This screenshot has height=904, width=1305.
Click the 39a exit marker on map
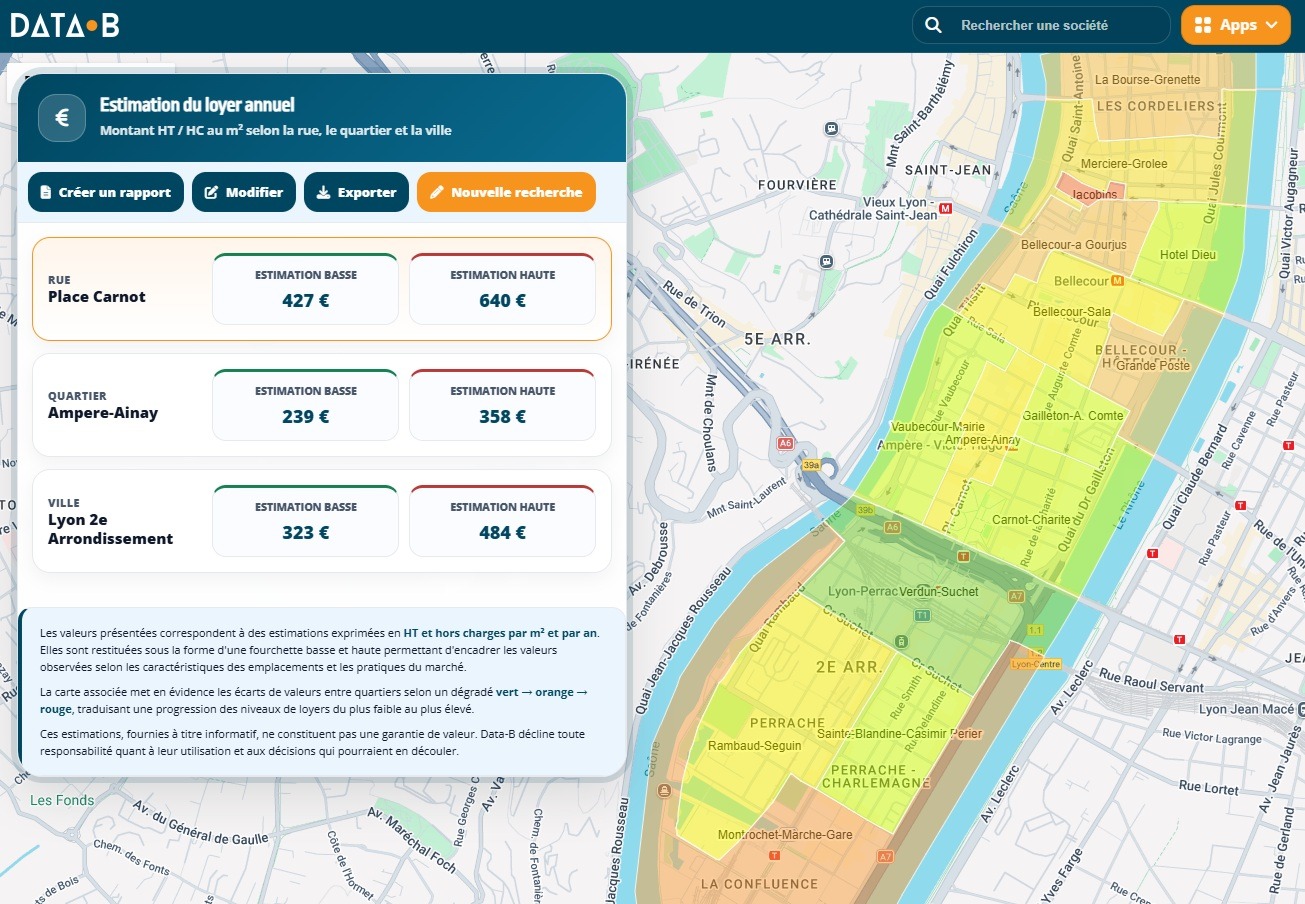(811, 465)
